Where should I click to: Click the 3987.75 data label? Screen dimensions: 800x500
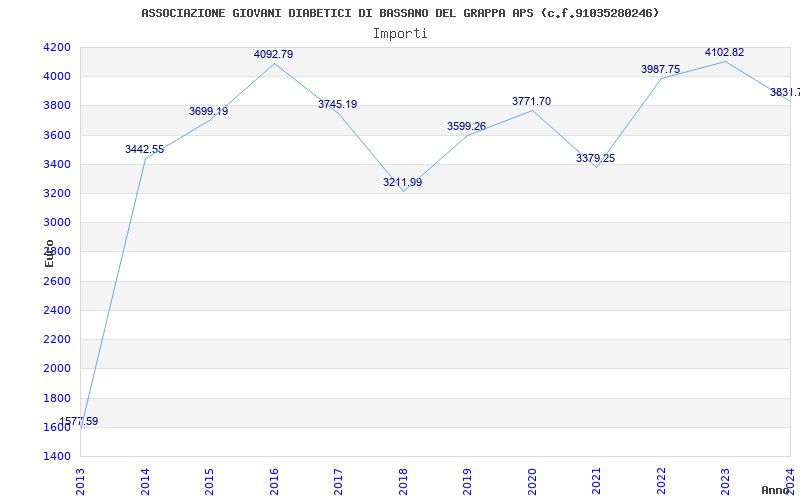(660, 69)
